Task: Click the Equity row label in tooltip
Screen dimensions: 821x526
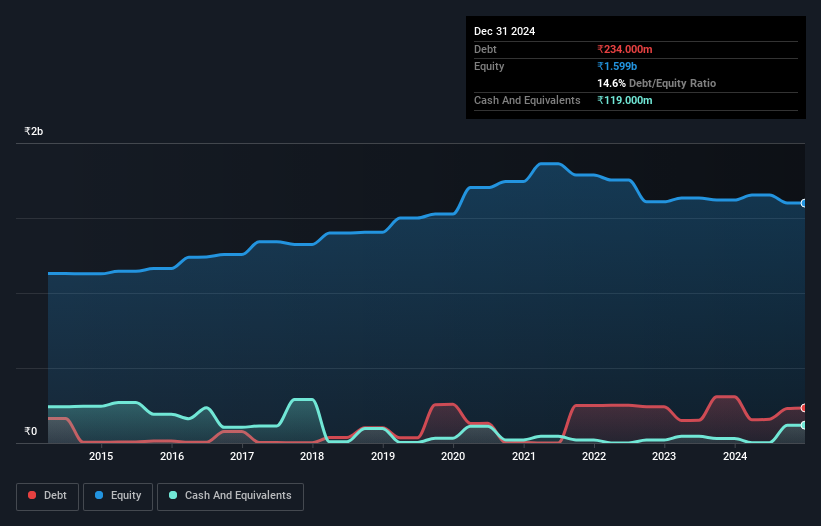Action: coord(489,66)
